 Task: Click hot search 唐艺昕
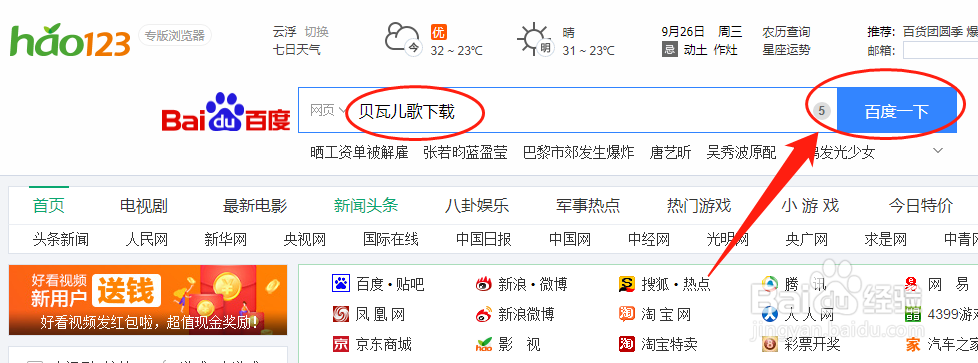point(671,152)
